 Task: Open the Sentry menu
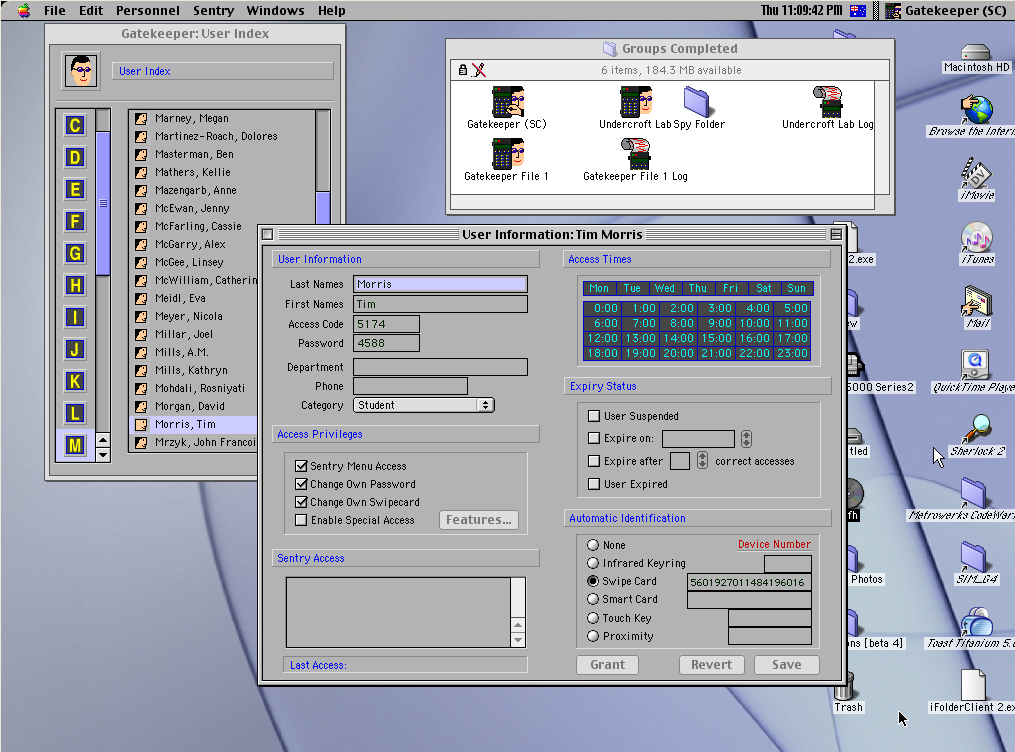214,10
